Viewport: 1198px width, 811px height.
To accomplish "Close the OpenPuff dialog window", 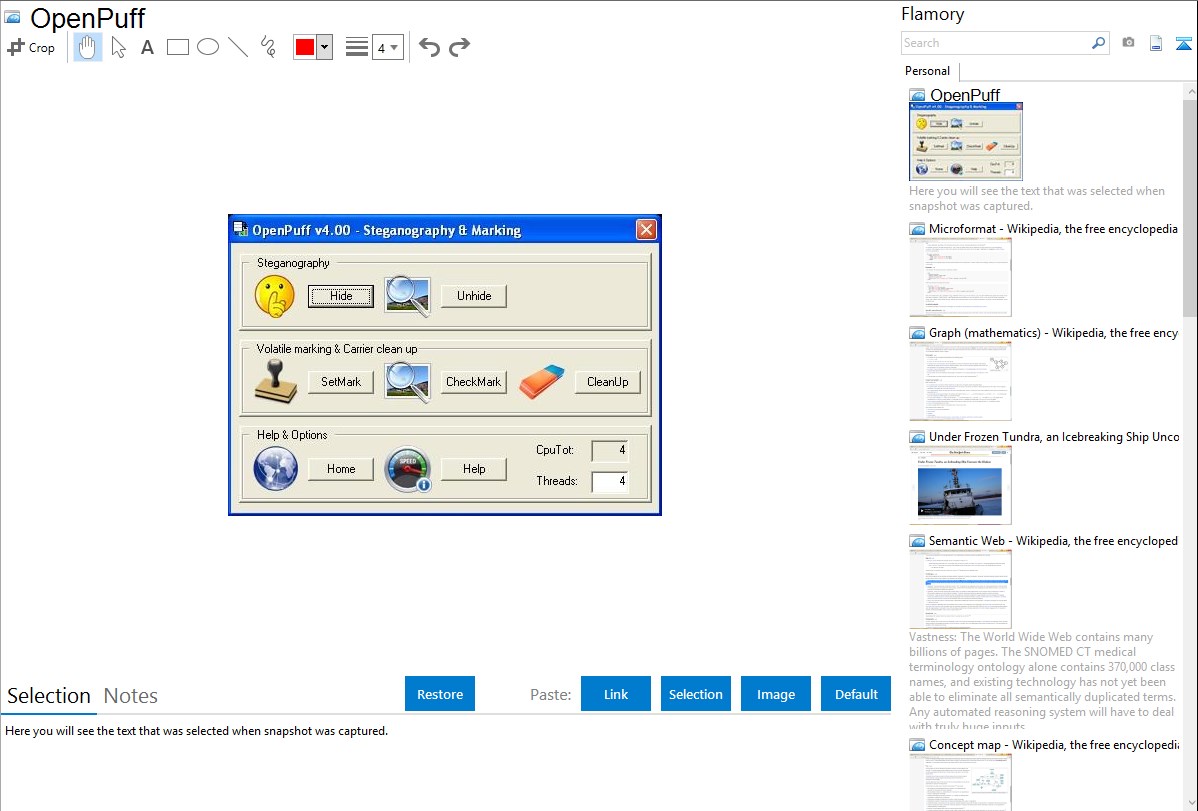I will pyautogui.click(x=646, y=229).
